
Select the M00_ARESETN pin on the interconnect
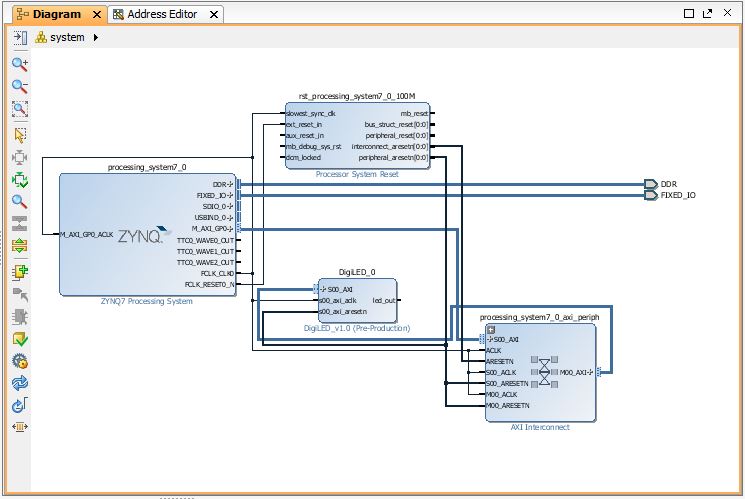[507, 405]
